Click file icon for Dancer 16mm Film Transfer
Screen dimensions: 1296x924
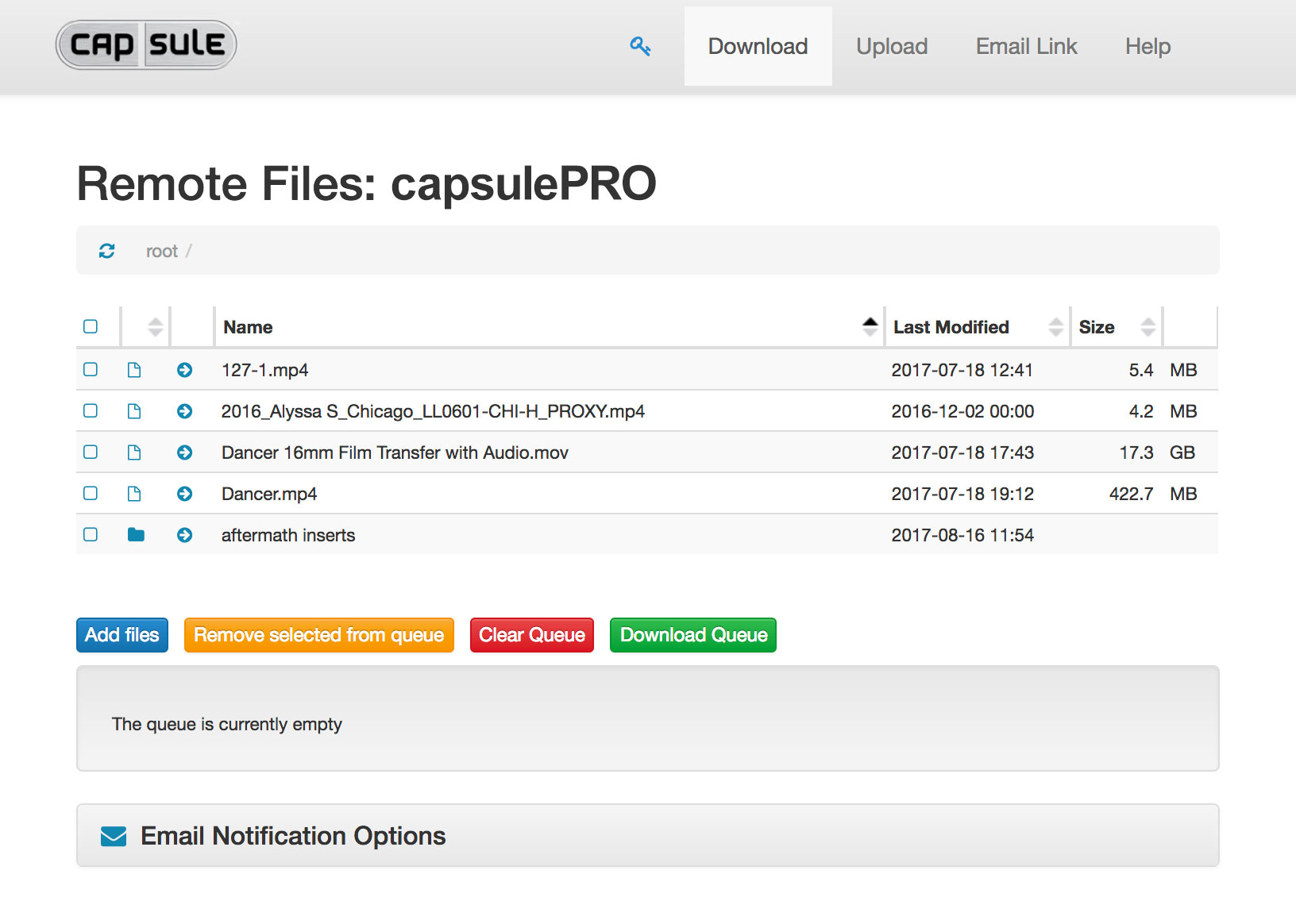(134, 452)
